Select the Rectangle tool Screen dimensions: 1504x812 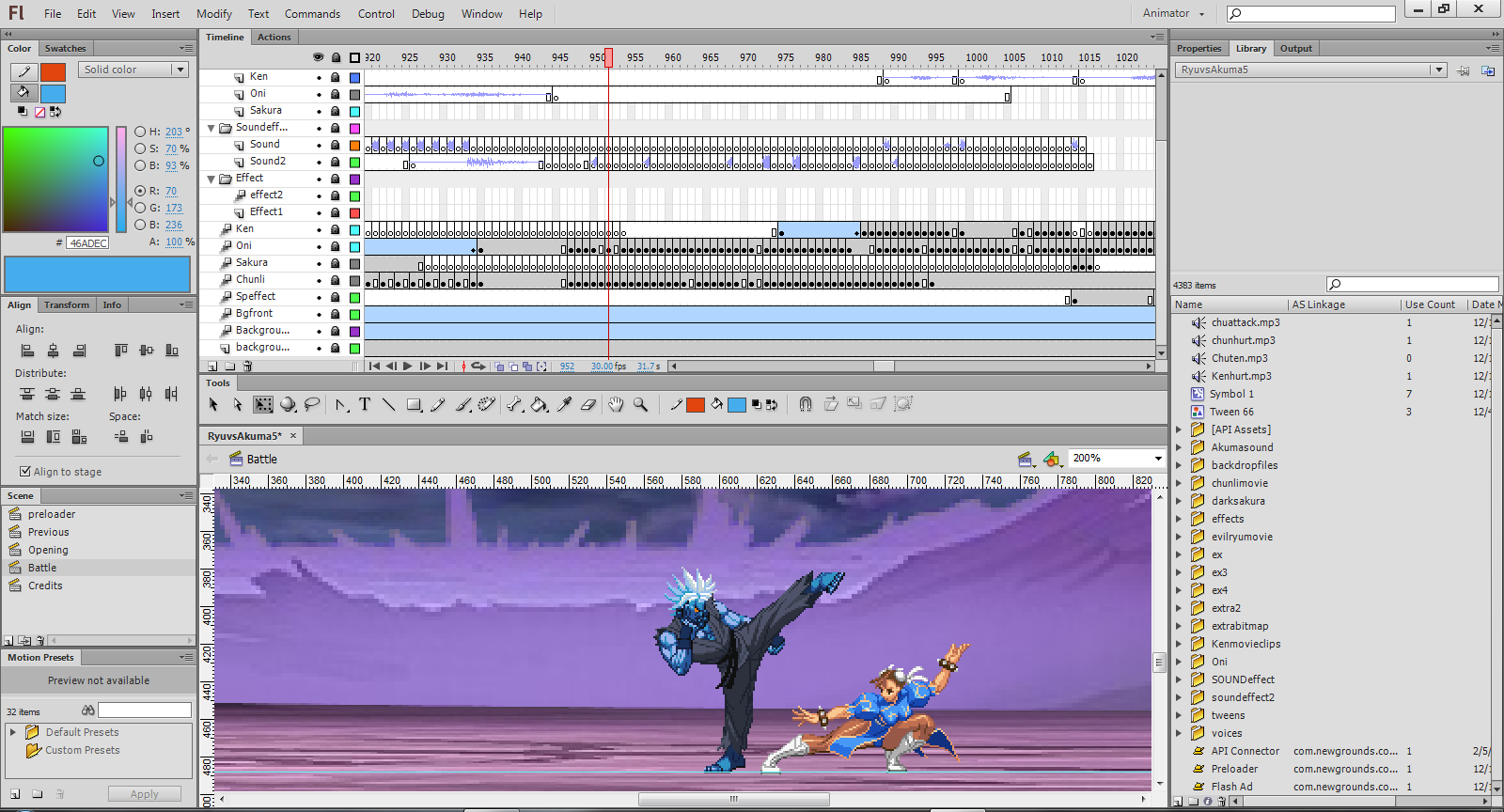[x=414, y=404]
